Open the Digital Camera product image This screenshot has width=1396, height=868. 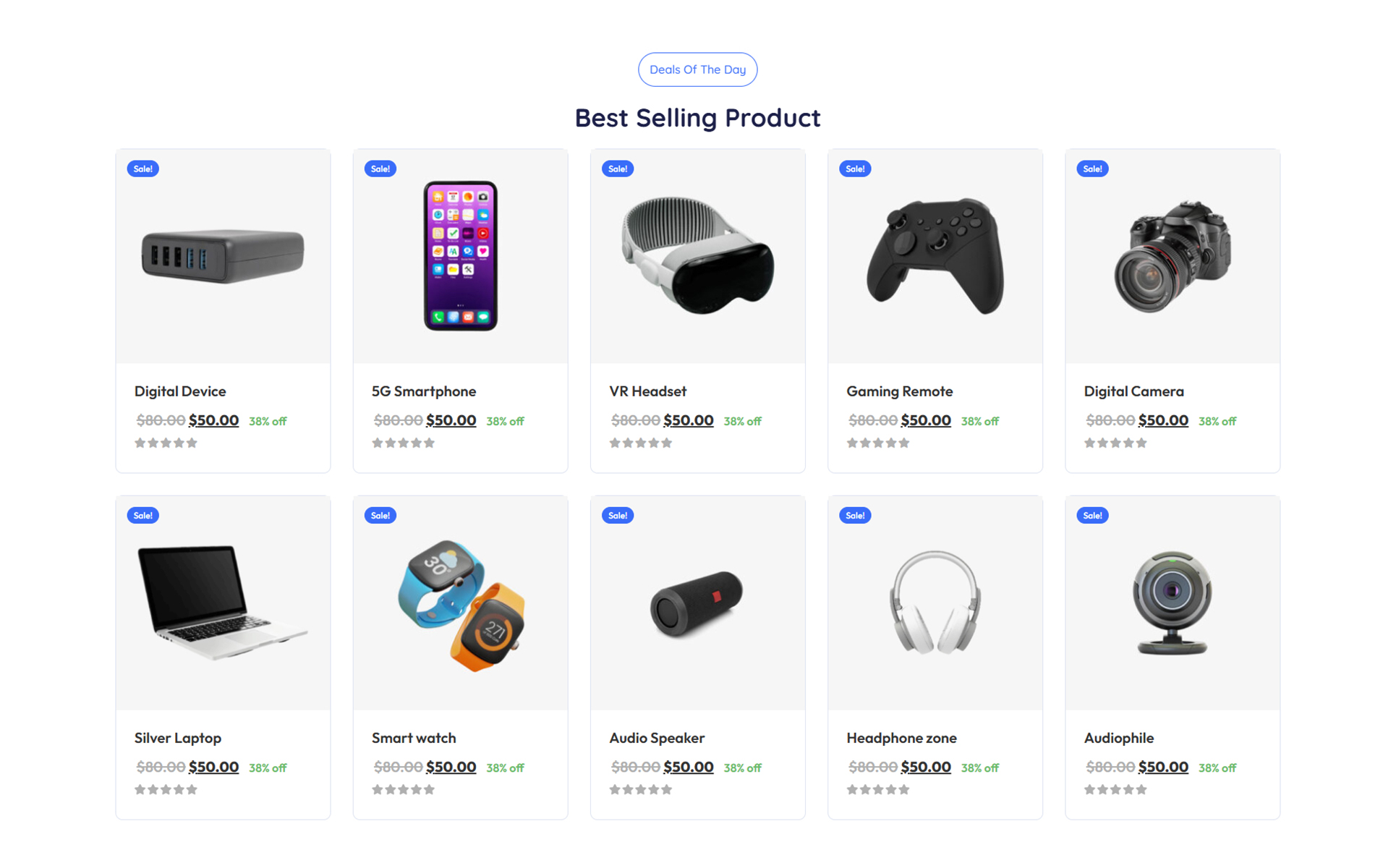(1172, 256)
